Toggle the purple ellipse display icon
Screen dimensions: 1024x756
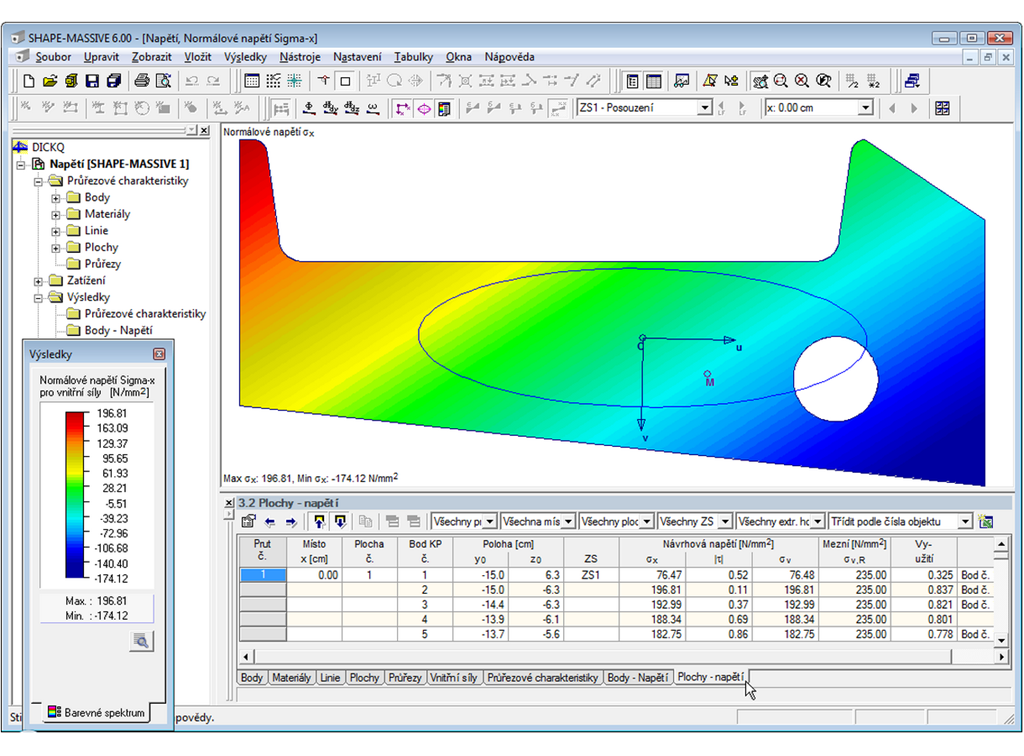pyautogui.click(x=424, y=108)
